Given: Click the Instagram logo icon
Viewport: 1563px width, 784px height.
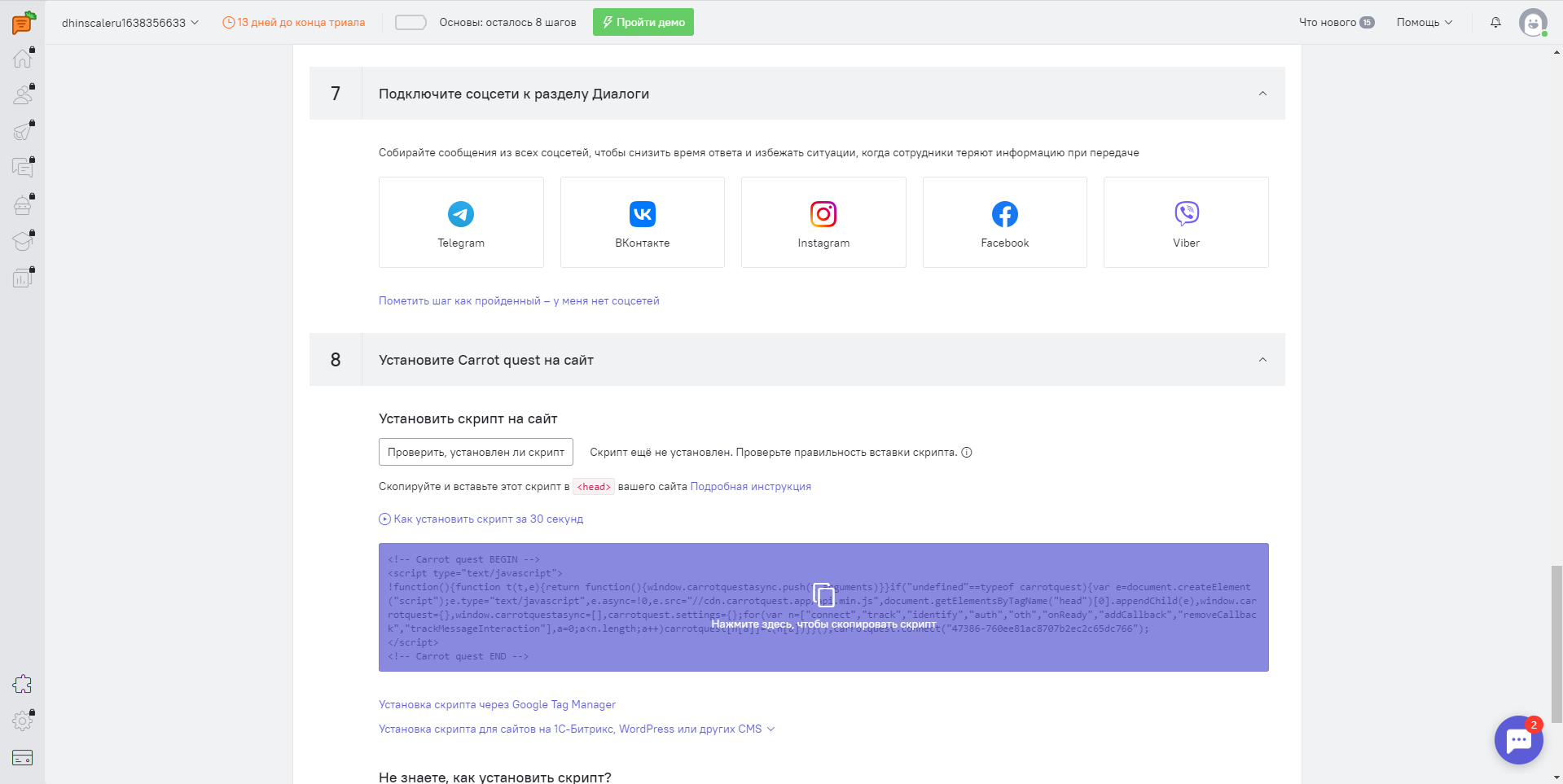Looking at the screenshot, I should (x=823, y=214).
